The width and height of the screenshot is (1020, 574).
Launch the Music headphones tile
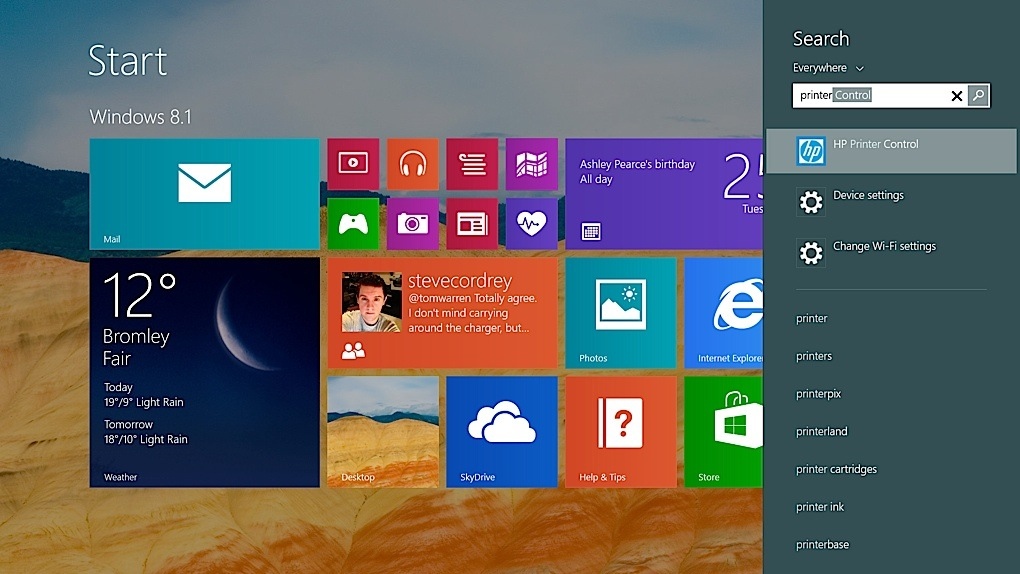(412, 164)
